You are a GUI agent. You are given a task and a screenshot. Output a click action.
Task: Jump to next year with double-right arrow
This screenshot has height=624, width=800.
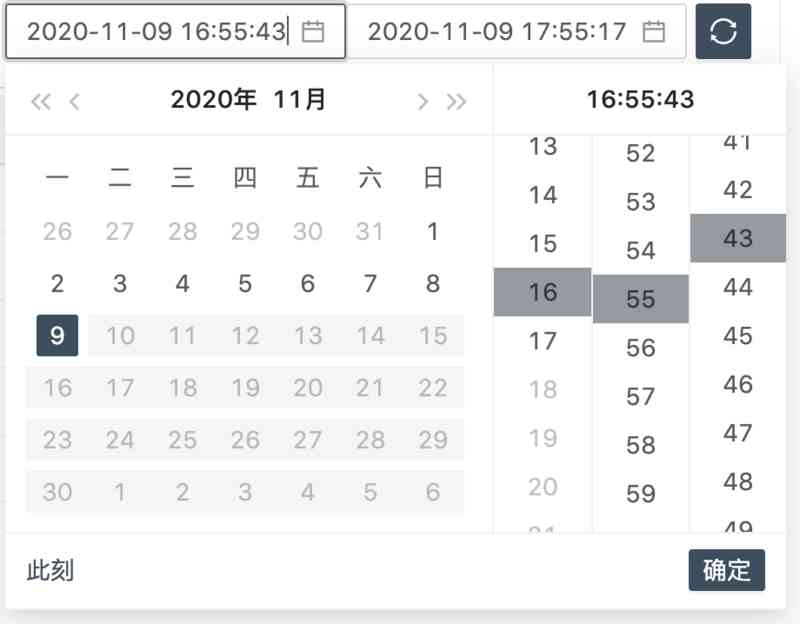(x=456, y=100)
